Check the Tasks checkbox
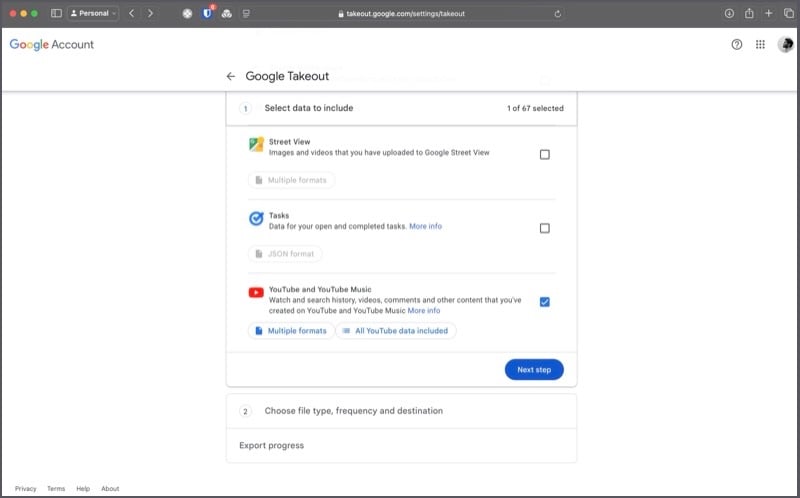The width and height of the screenshot is (800, 498). 544,228
